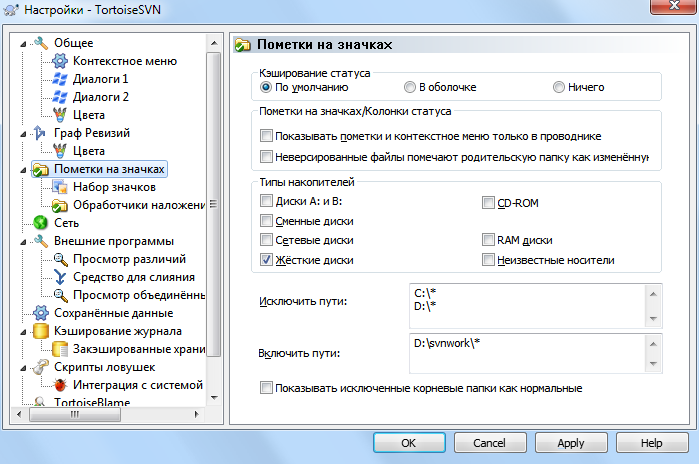Click the Windows flag icon for Диалоги 1
The width and height of the screenshot is (699, 464).
(x=60, y=79)
